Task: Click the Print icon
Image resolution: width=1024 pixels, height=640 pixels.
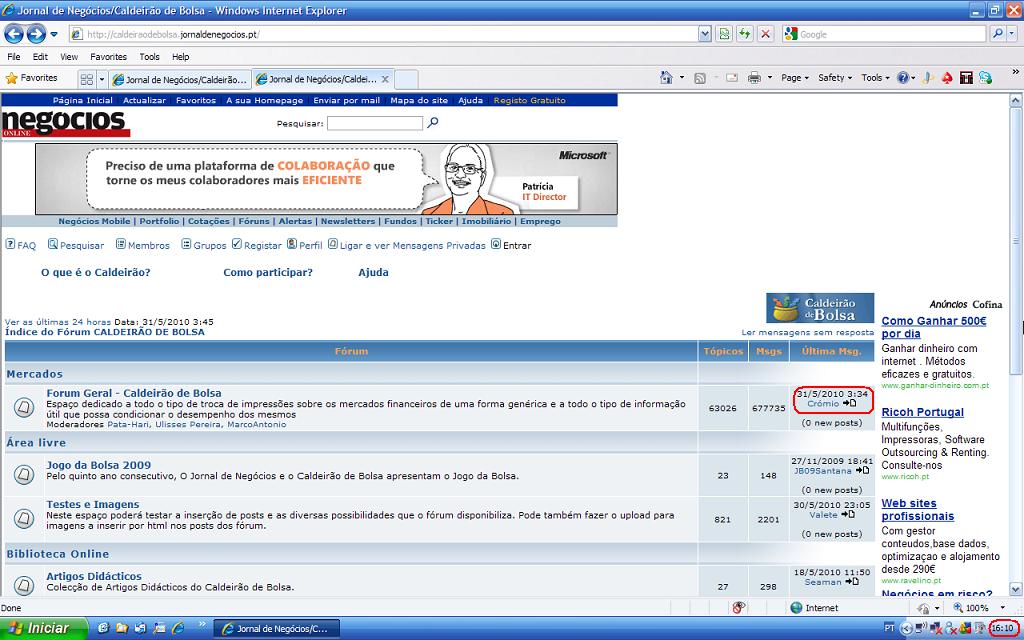Action: 754,78
